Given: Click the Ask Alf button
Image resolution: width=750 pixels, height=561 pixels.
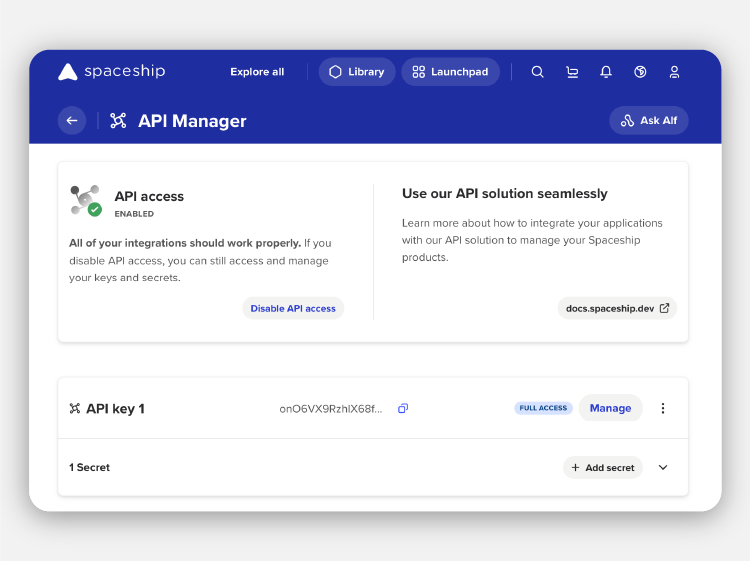Looking at the screenshot, I should (x=649, y=121).
